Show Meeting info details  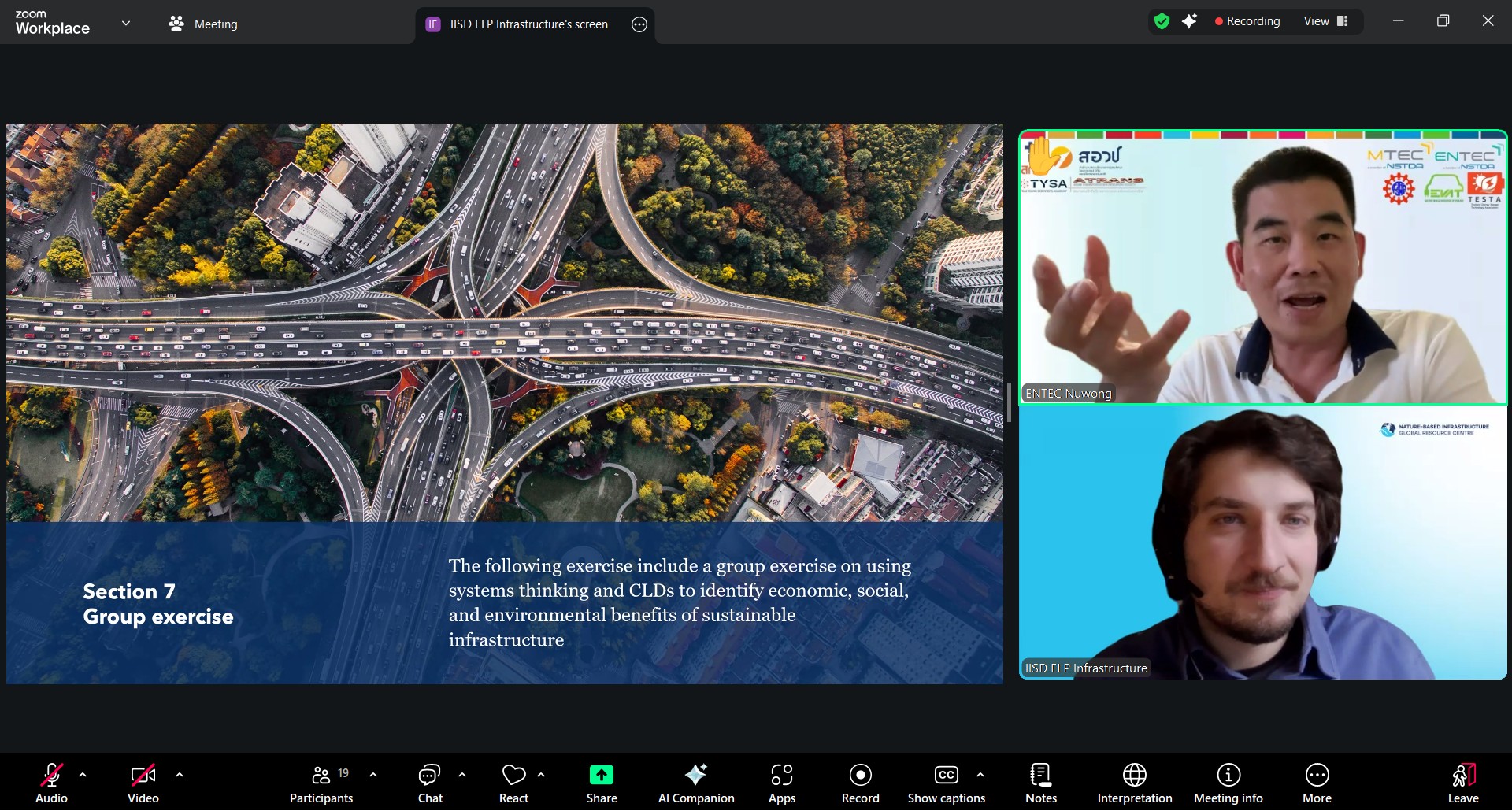(1228, 783)
